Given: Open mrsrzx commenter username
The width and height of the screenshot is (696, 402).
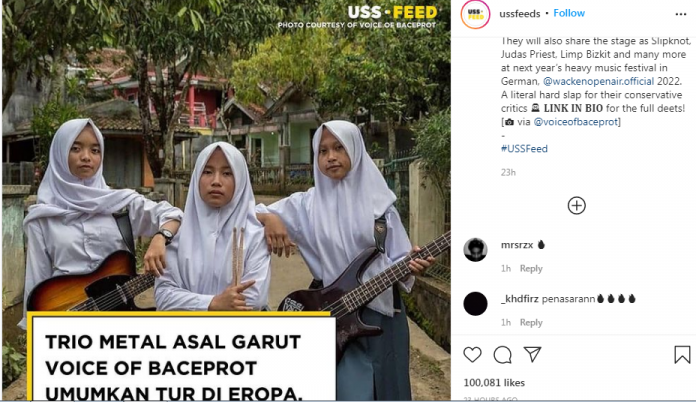Looking at the screenshot, I should point(517,245).
